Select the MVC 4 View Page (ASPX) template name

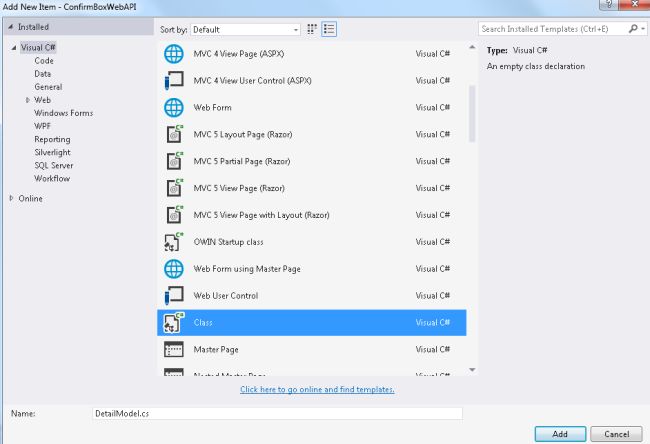239,54
